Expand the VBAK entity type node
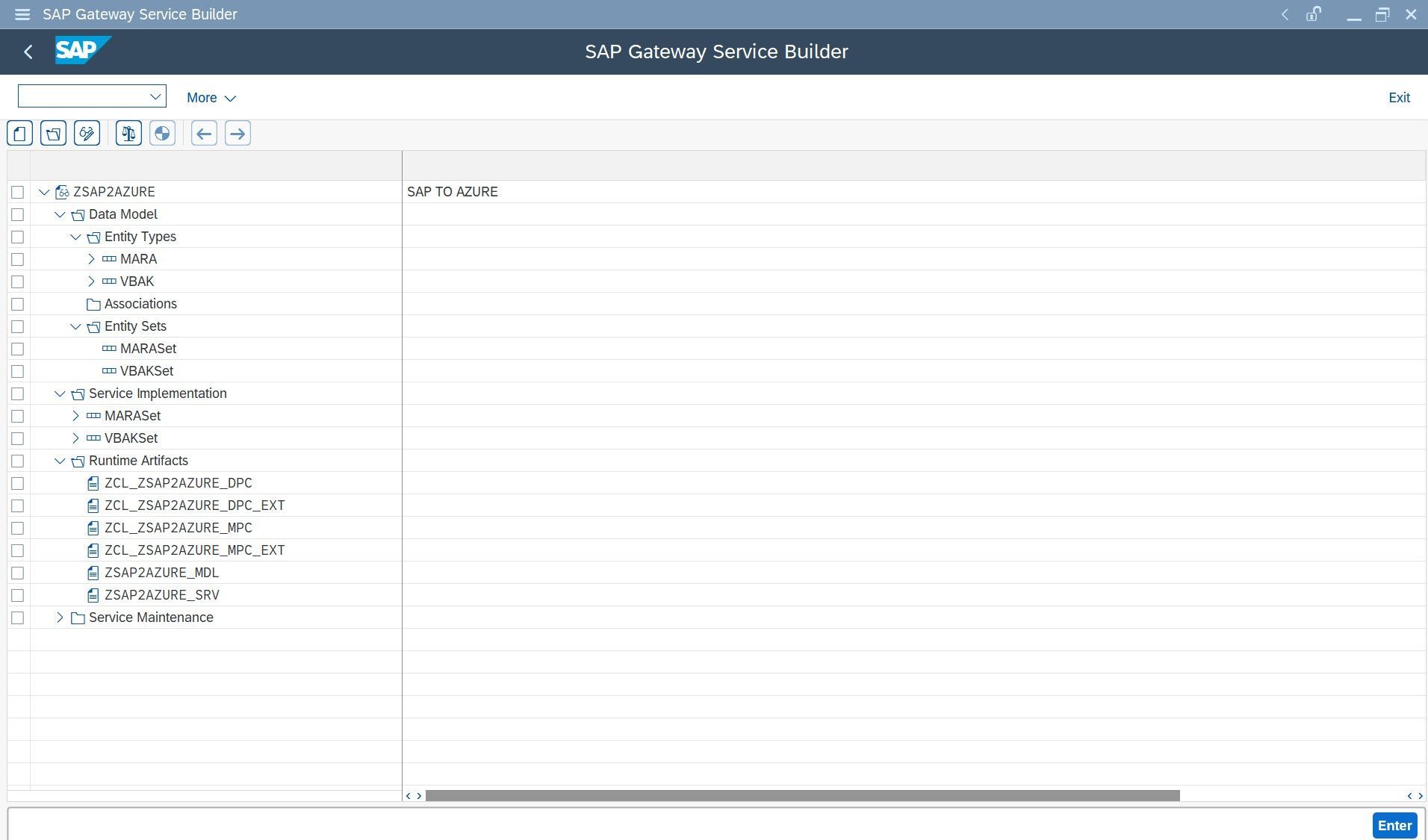 tap(91, 281)
